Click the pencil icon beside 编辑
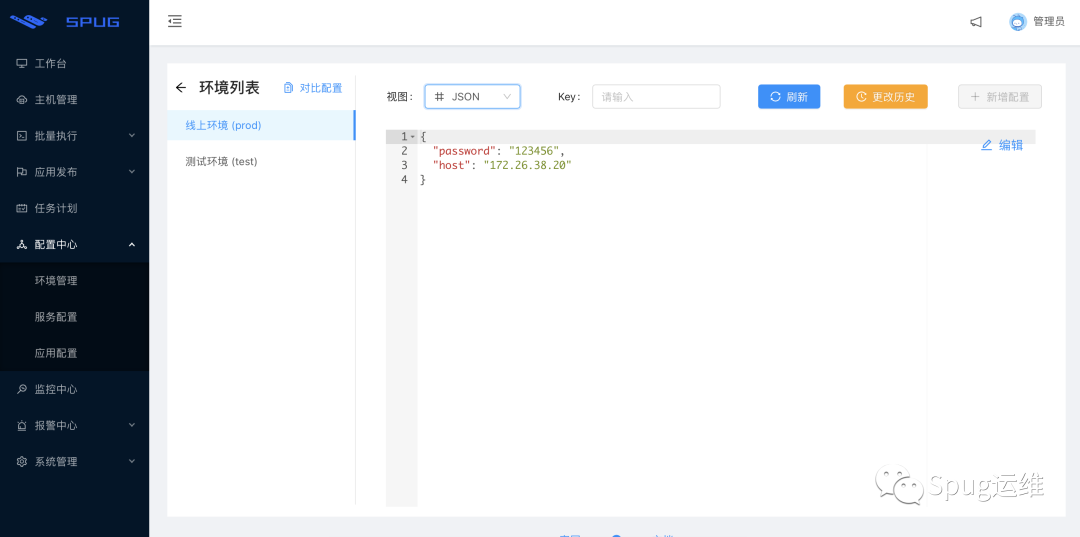The width and height of the screenshot is (1080, 537). click(x=986, y=145)
